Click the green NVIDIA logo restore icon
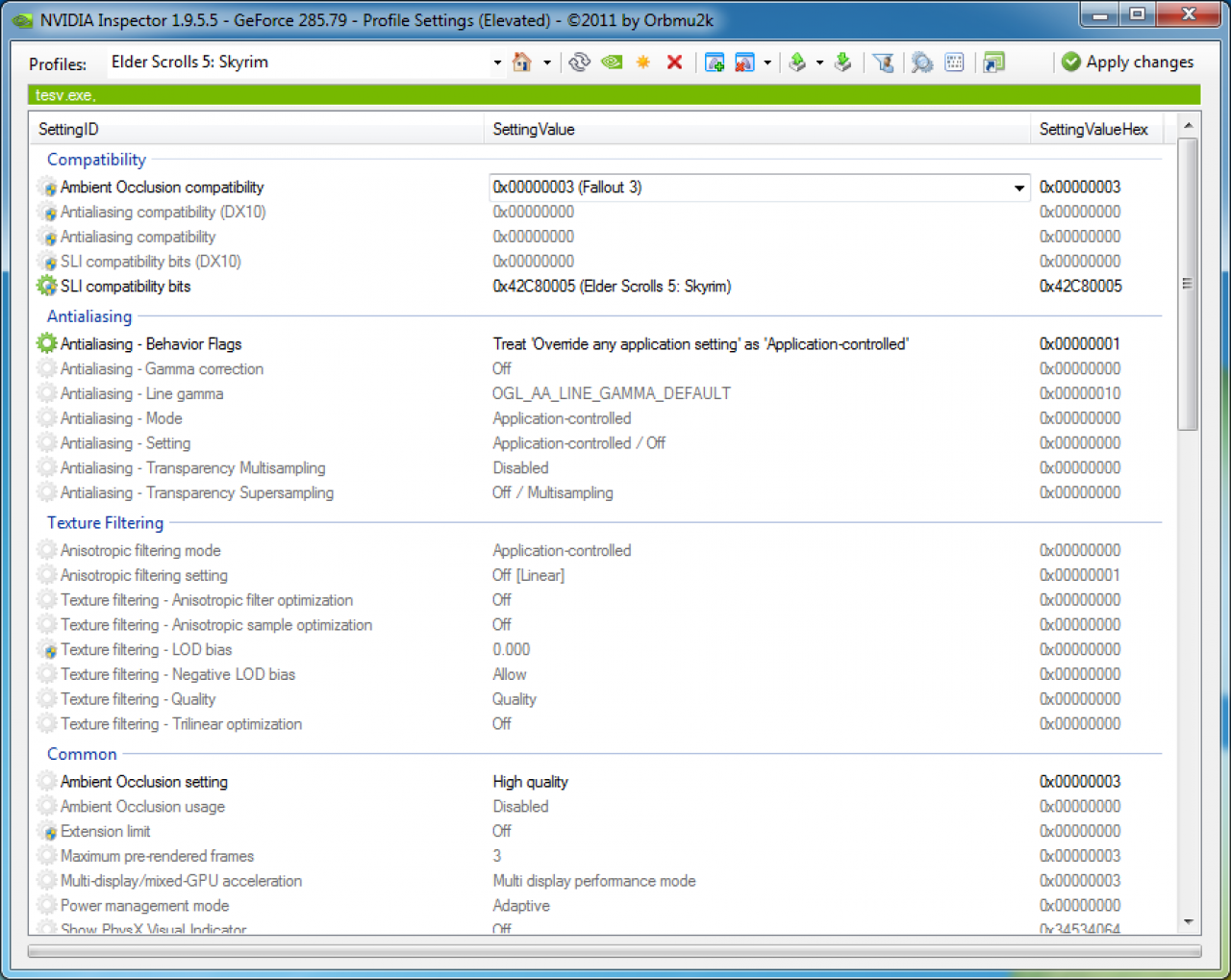Image resolution: width=1231 pixels, height=980 pixels. [612, 63]
